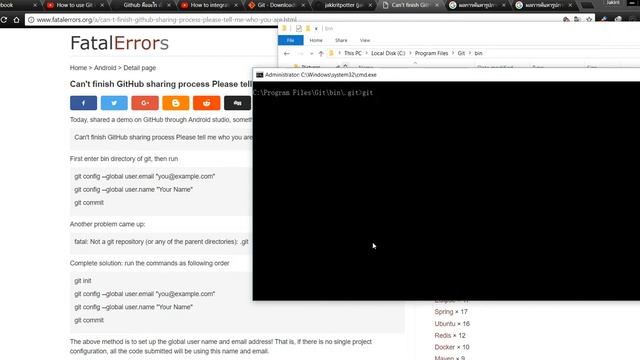Open Explorer quick access toolbar dropdown
640x360 pixels.
pyautogui.click(x=316, y=29)
